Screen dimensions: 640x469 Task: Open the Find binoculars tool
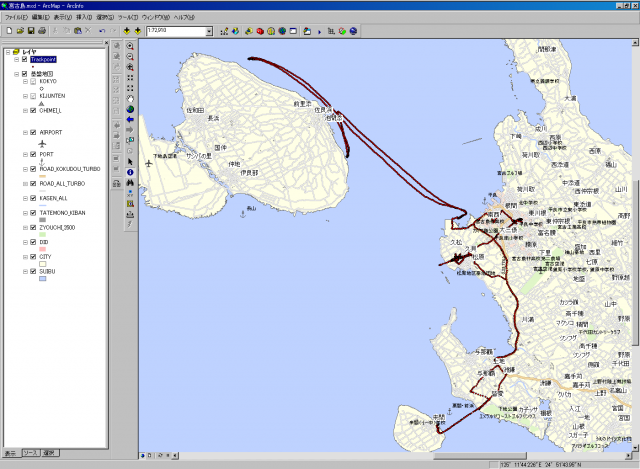coord(130,182)
